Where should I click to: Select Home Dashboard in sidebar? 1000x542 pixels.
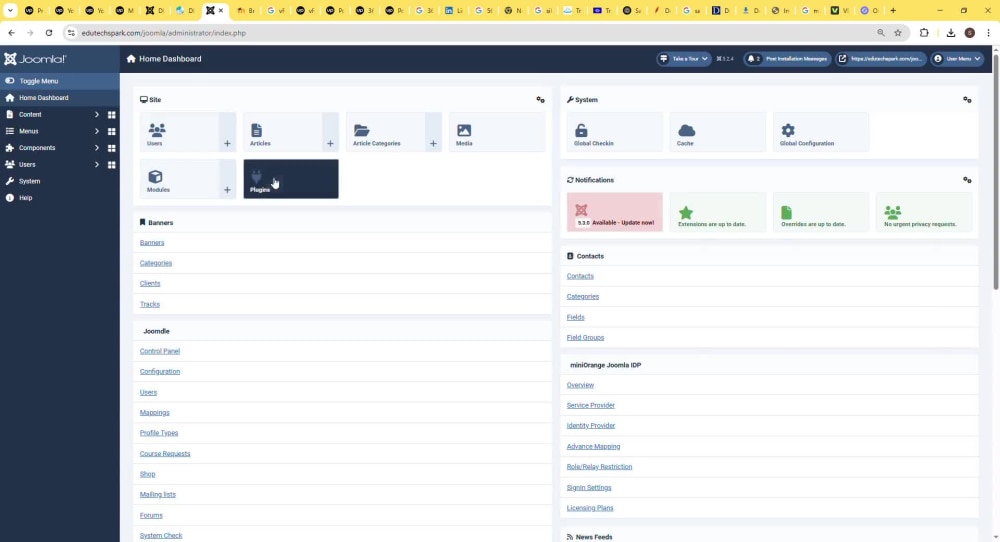tap(59, 98)
